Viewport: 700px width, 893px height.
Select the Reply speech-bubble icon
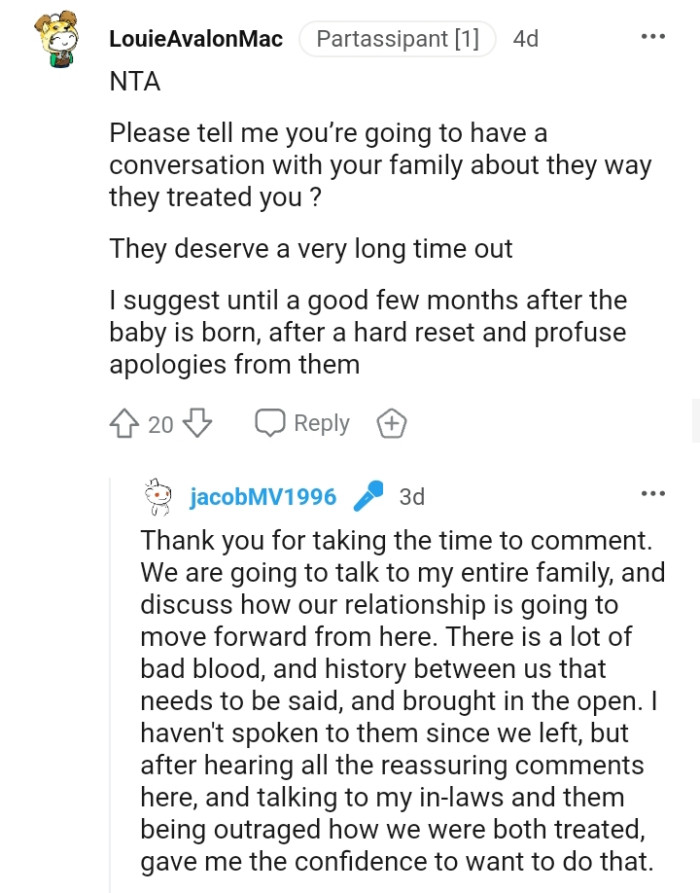pyautogui.click(x=270, y=423)
